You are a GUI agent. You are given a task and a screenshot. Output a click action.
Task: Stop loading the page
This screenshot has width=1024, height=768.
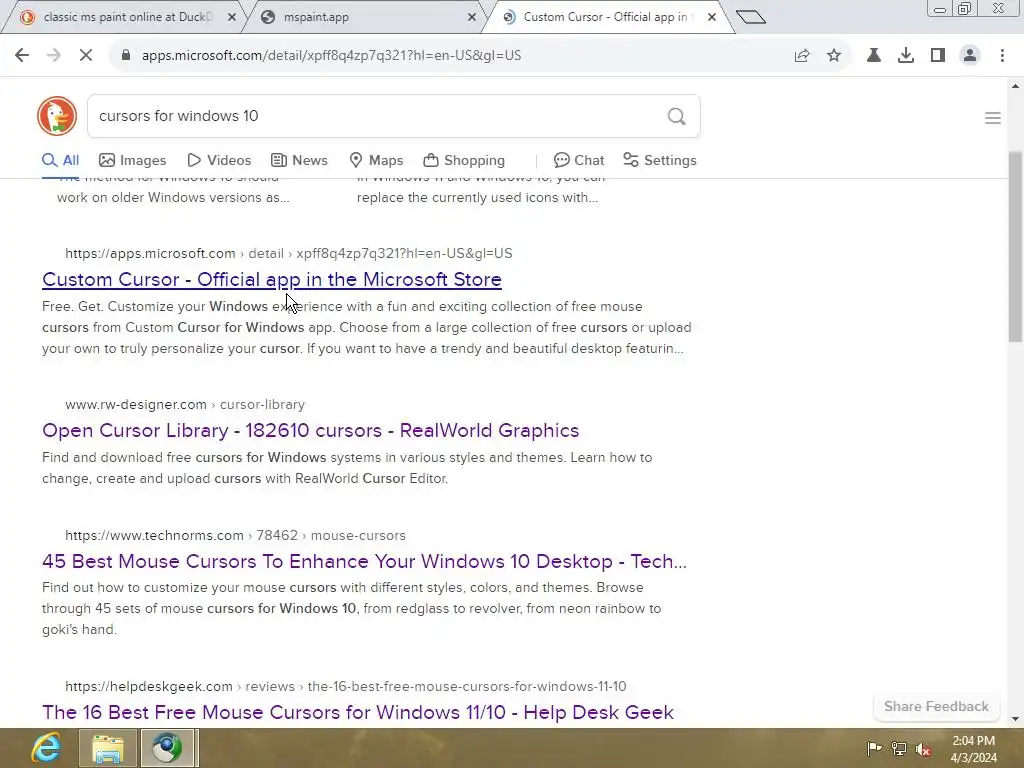[x=86, y=56]
